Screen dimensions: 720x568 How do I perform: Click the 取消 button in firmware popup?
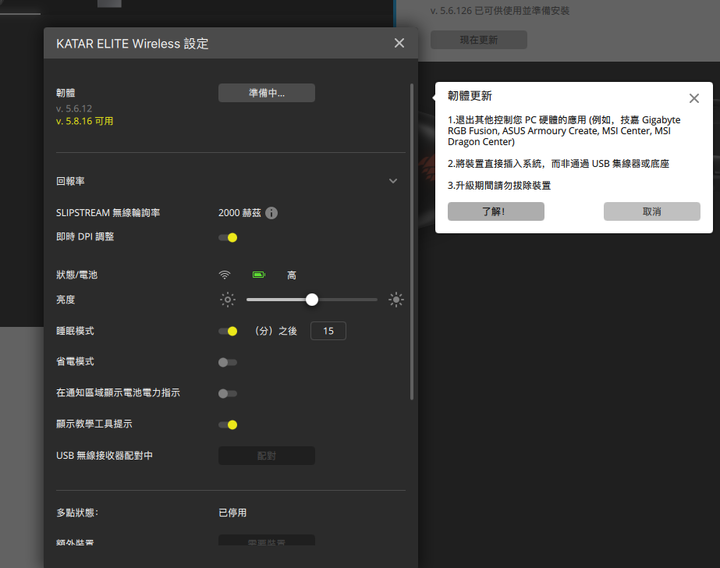click(x=652, y=212)
